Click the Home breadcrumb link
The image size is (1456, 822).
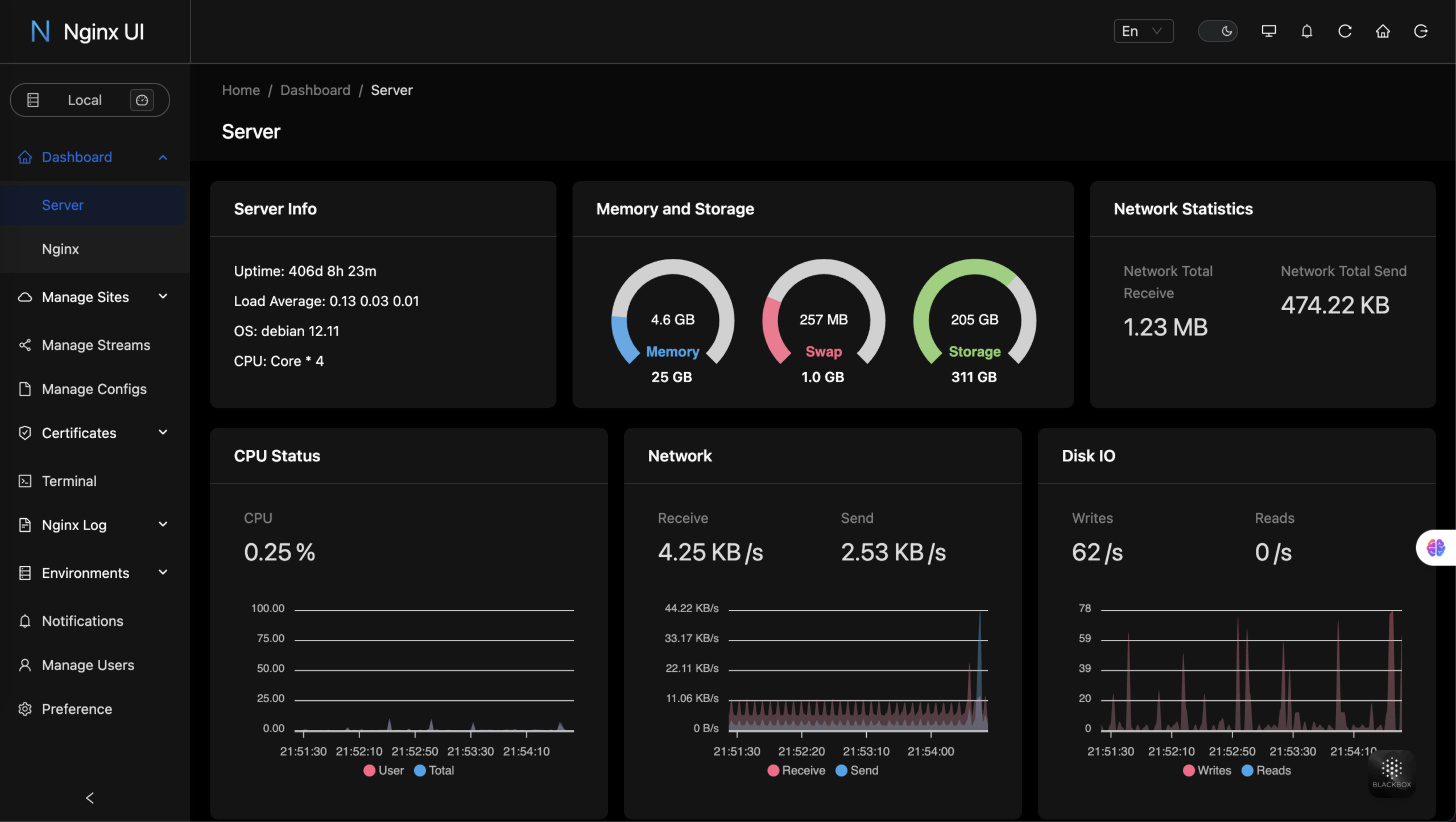[x=241, y=90]
